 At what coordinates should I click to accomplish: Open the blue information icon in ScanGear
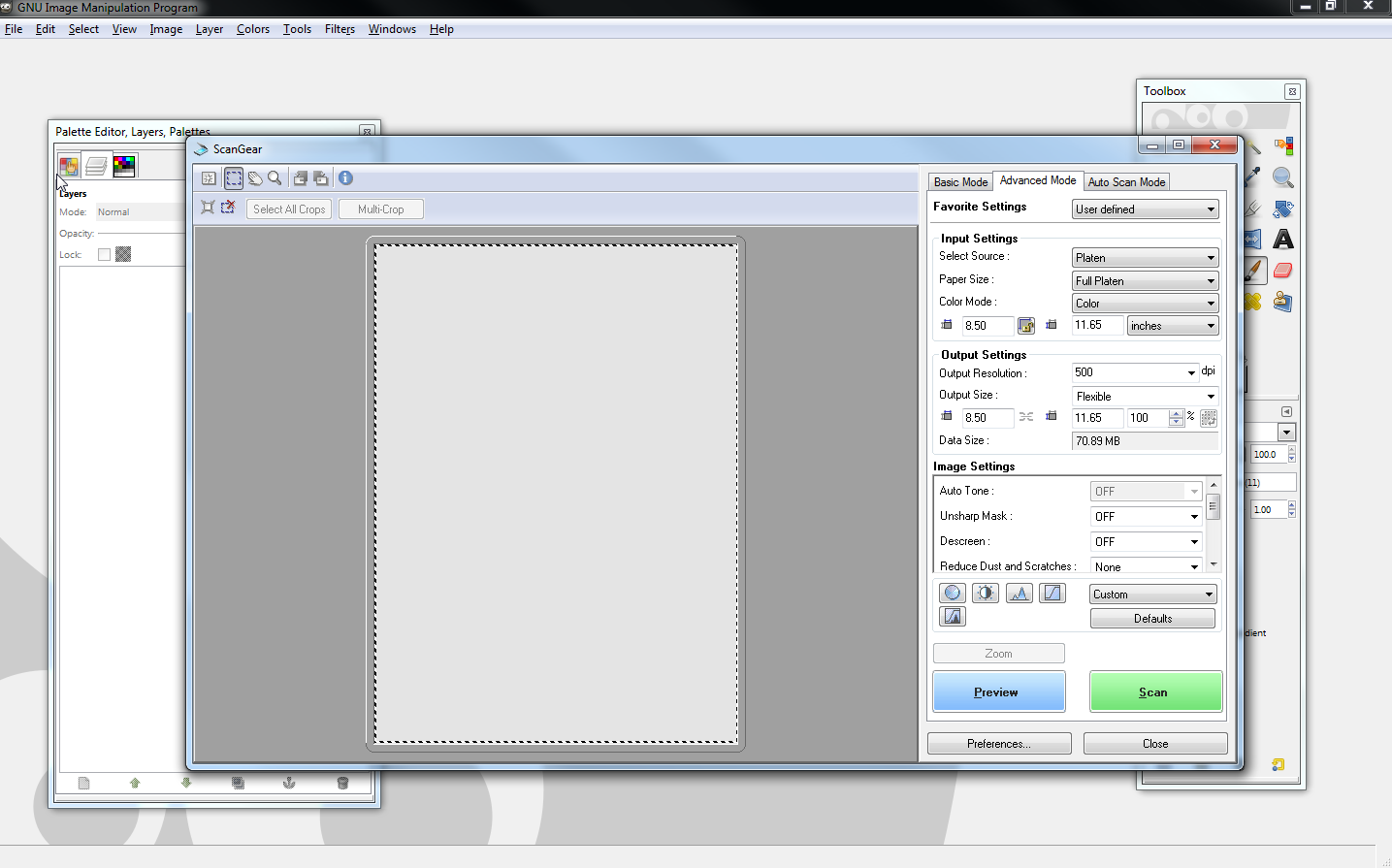click(x=345, y=178)
